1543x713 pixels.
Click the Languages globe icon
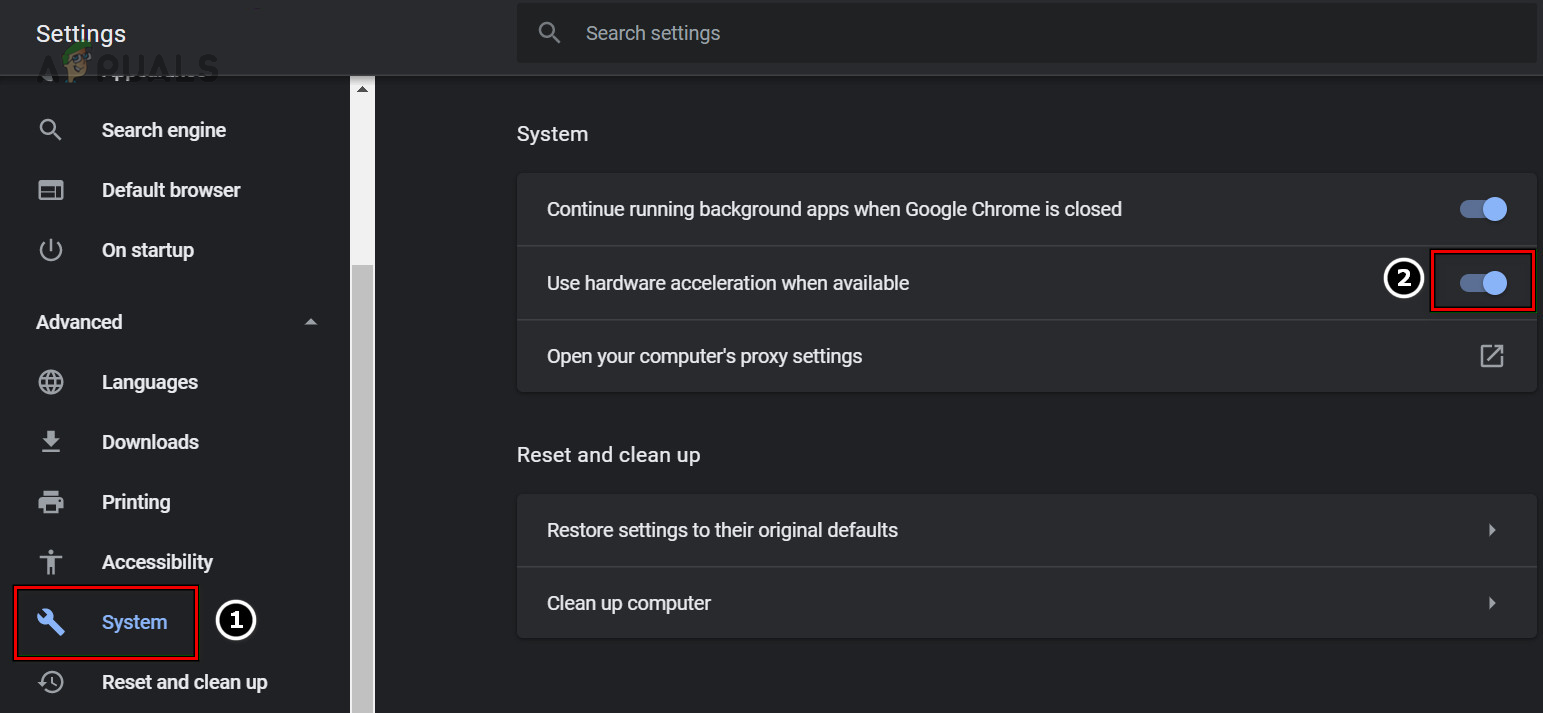pos(50,382)
